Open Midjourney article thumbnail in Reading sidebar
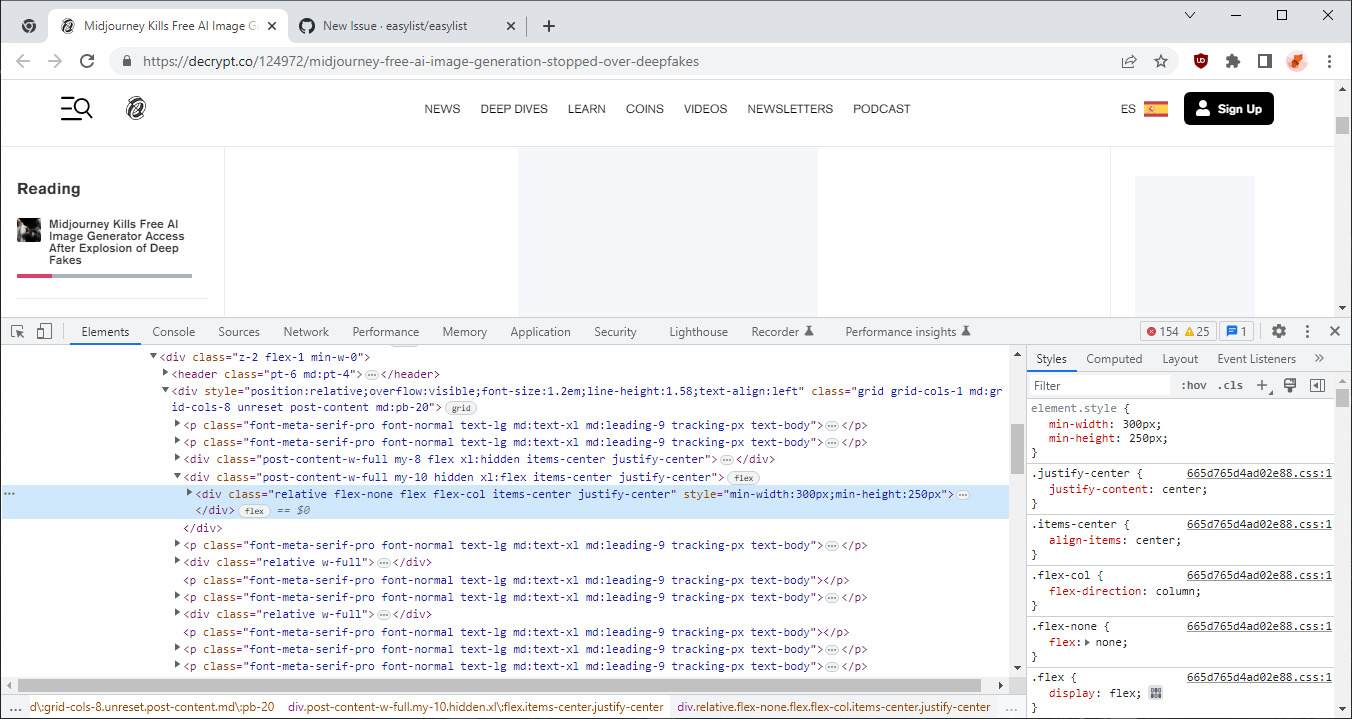 (29, 230)
